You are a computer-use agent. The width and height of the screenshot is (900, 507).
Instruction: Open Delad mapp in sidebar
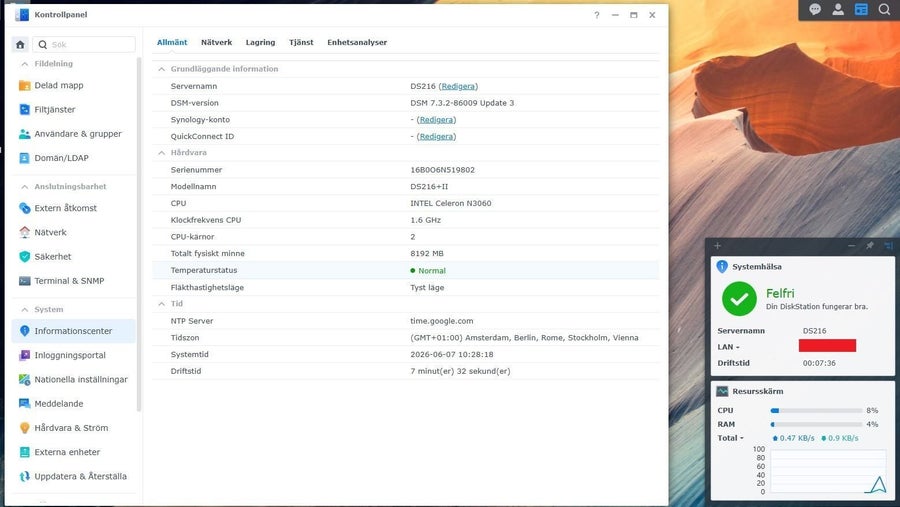click(x=73, y=86)
